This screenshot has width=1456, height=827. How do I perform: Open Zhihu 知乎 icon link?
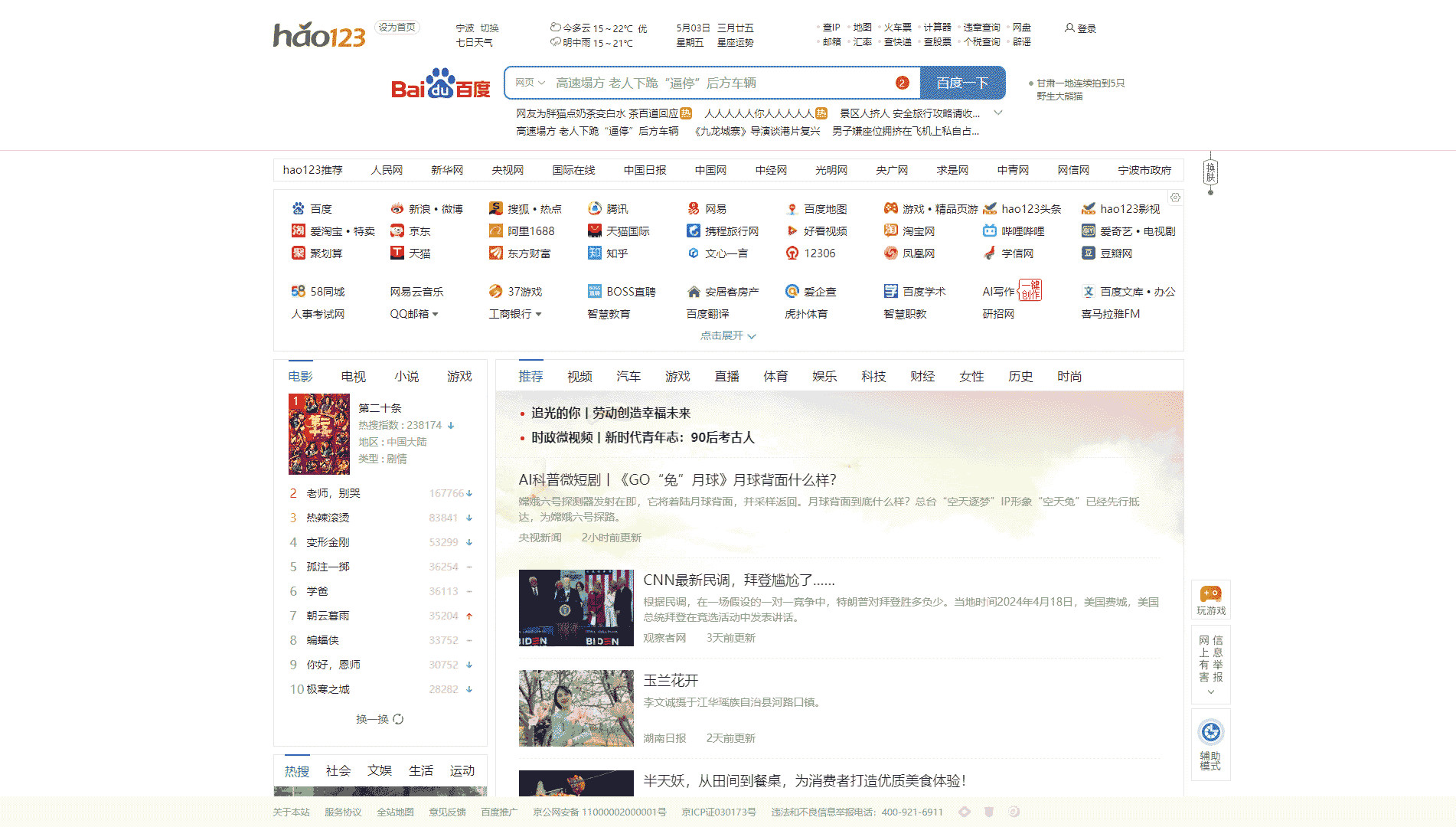click(594, 253)
